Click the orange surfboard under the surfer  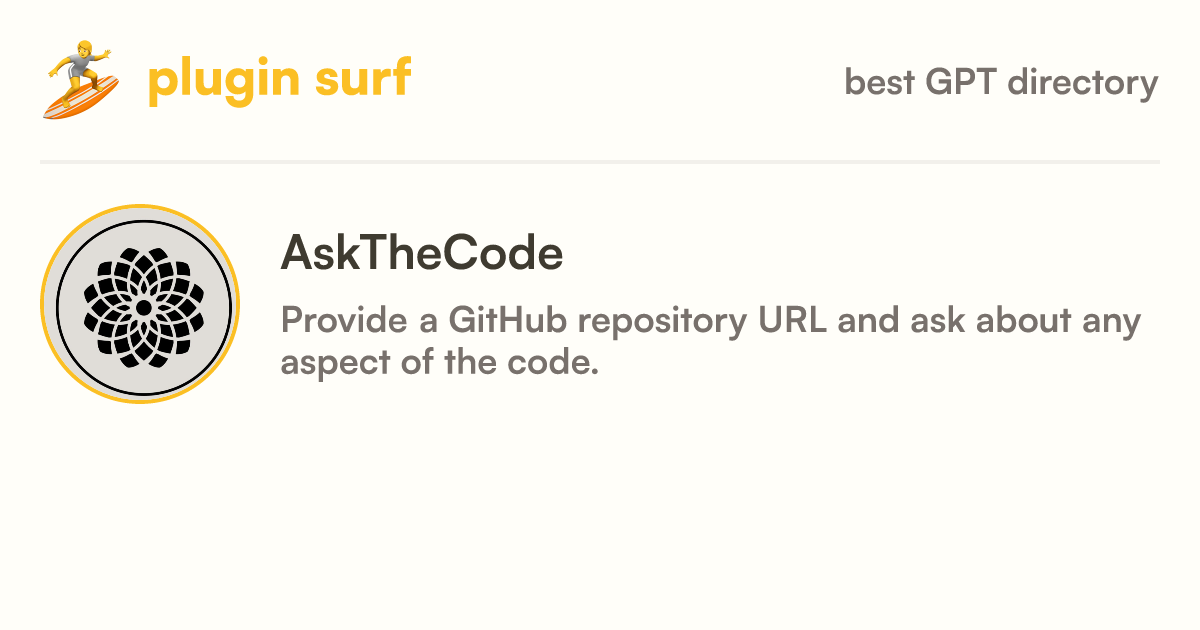point(80,99)
